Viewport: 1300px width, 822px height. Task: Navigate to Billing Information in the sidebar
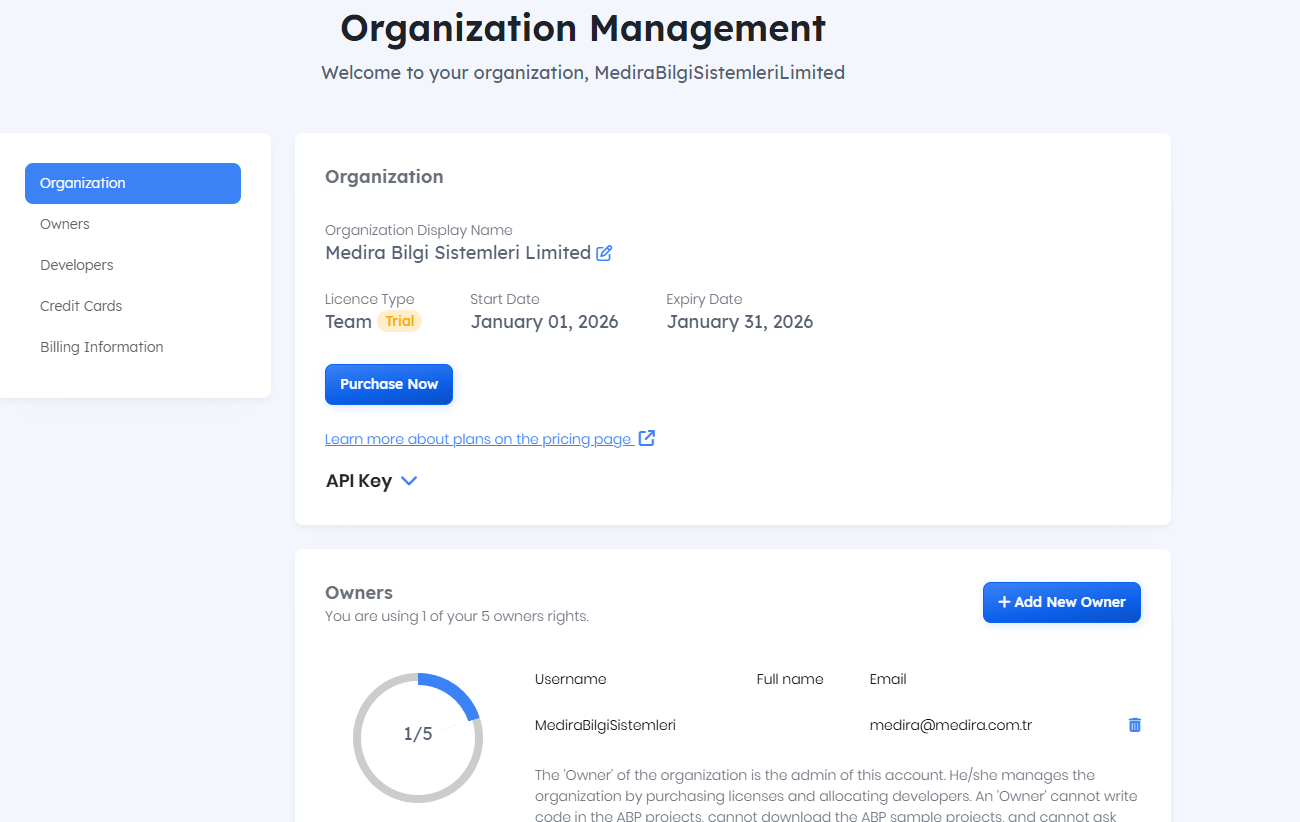click(x=102, y=347)
